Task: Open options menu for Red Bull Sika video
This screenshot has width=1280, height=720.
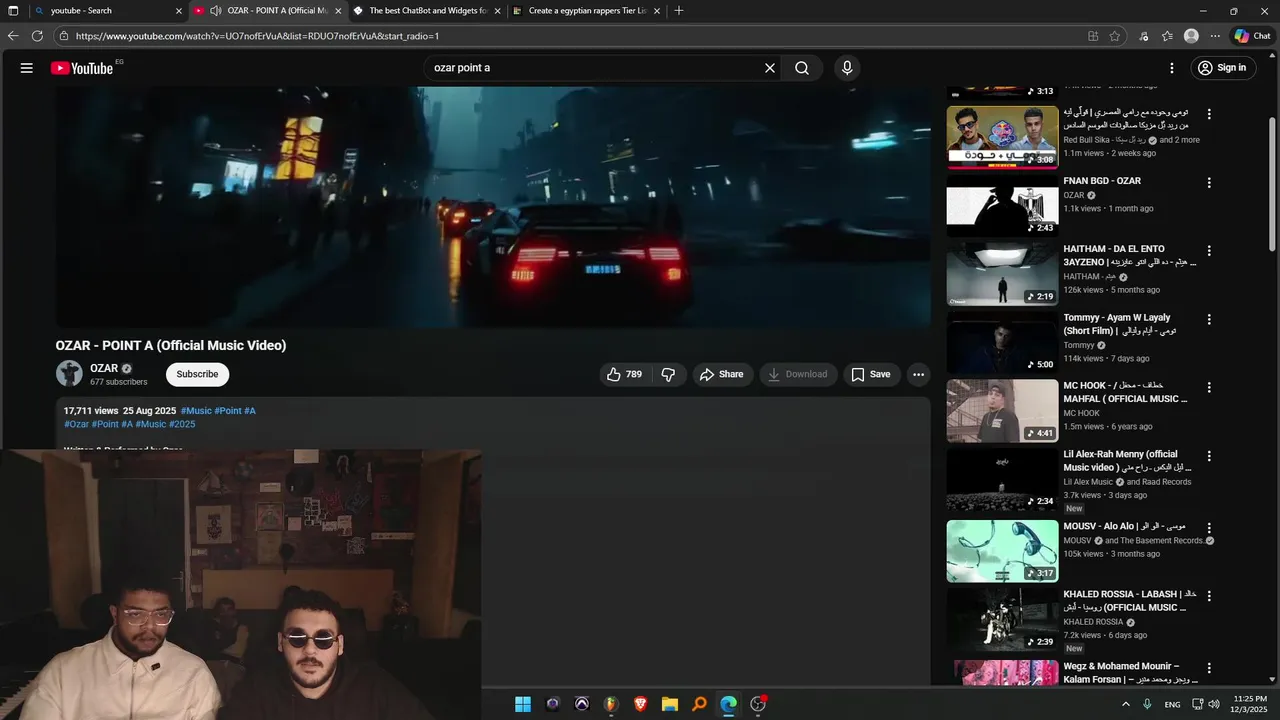Action: (x=1209, y=114)
